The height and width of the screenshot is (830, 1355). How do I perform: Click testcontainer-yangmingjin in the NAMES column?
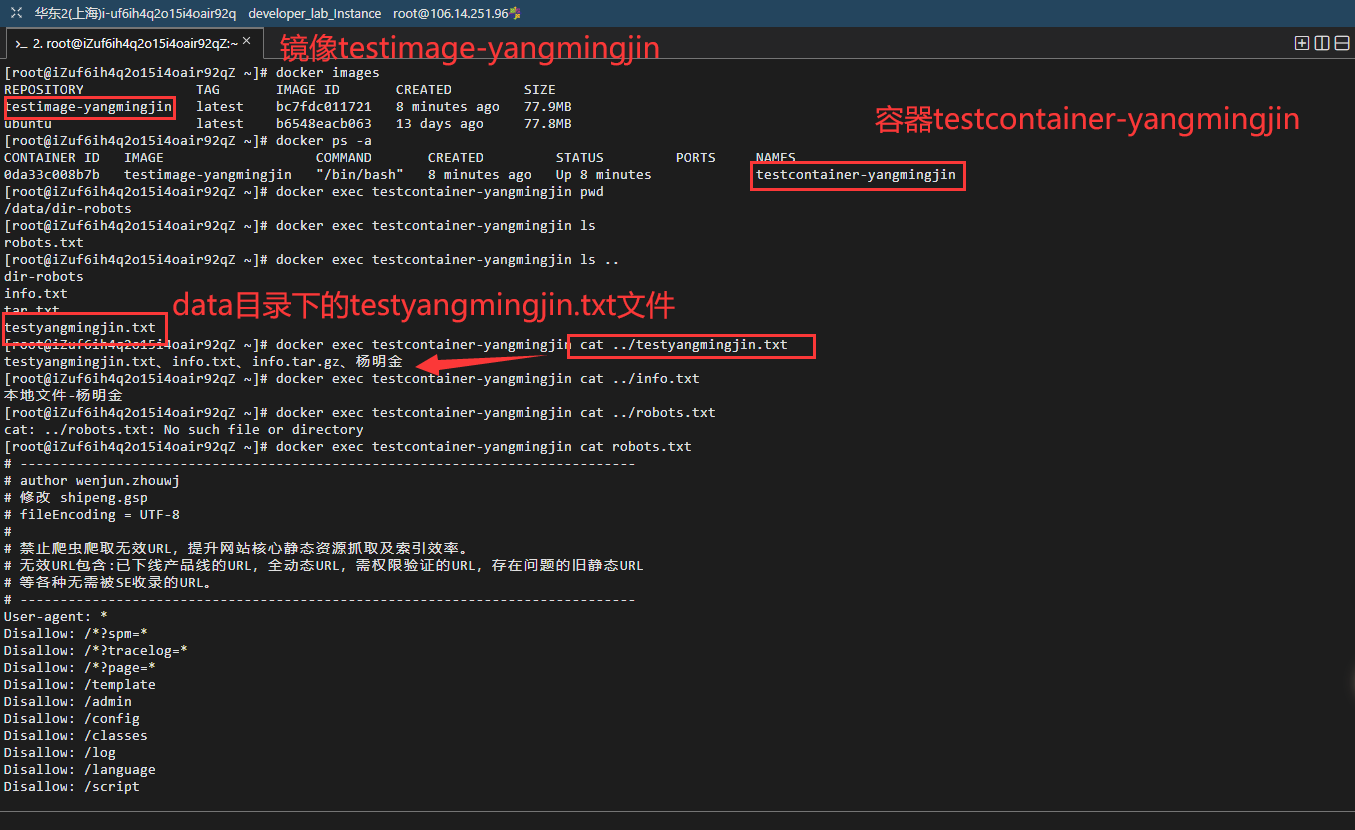[x=856, y=175]
